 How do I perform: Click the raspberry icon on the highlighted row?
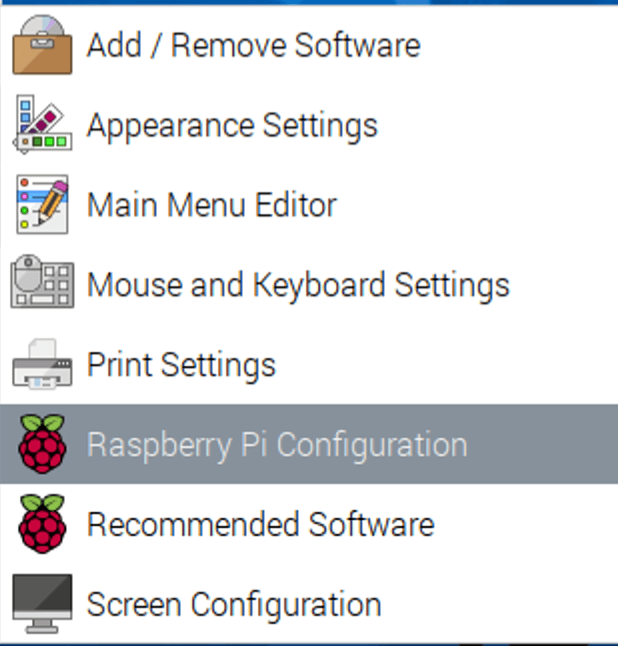click(x=42, y=444)
